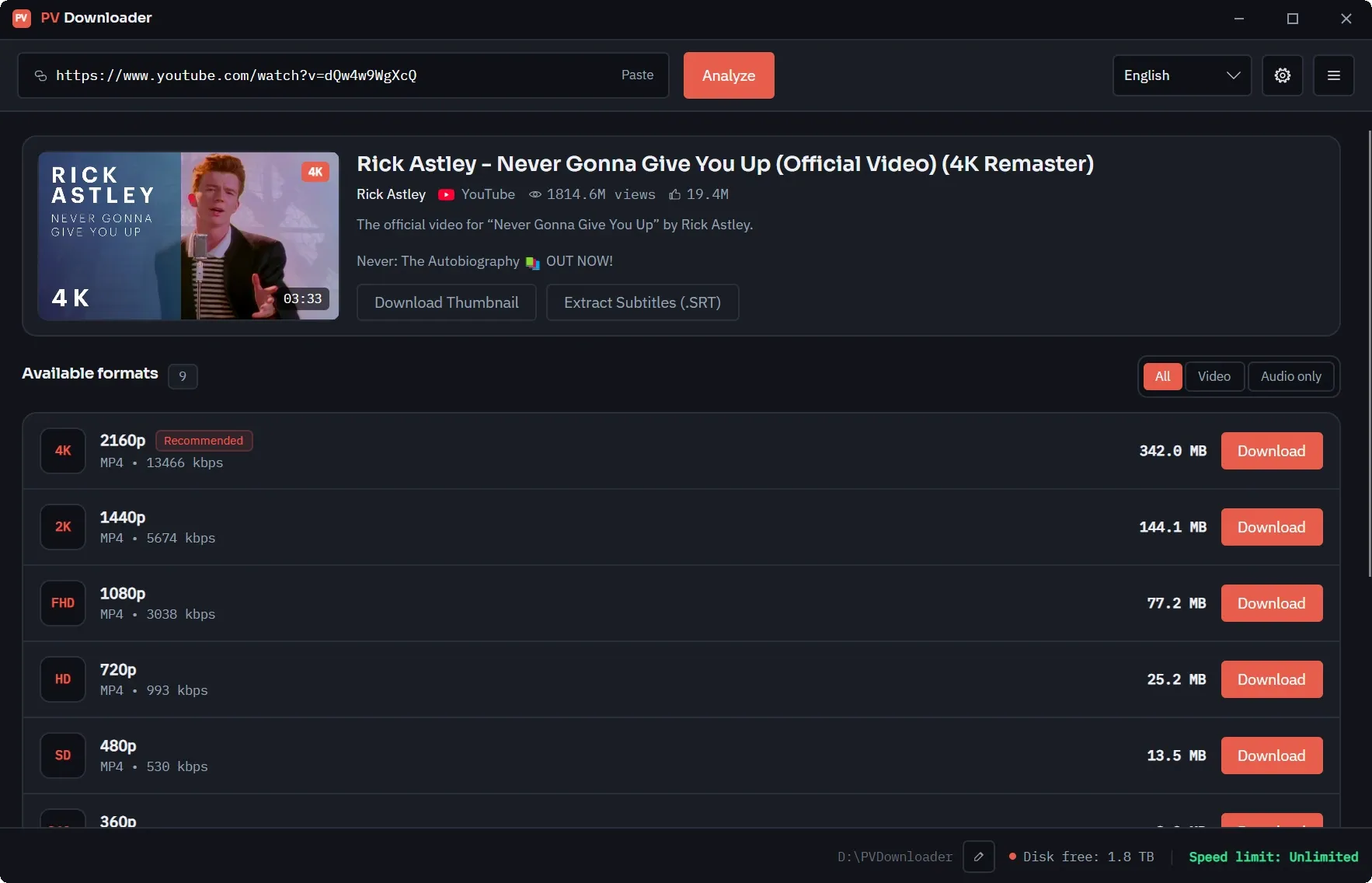This screenshot has width=1372, height=883.
Task: Click the HD badge on the 720p row
Action: pos(63,679)
